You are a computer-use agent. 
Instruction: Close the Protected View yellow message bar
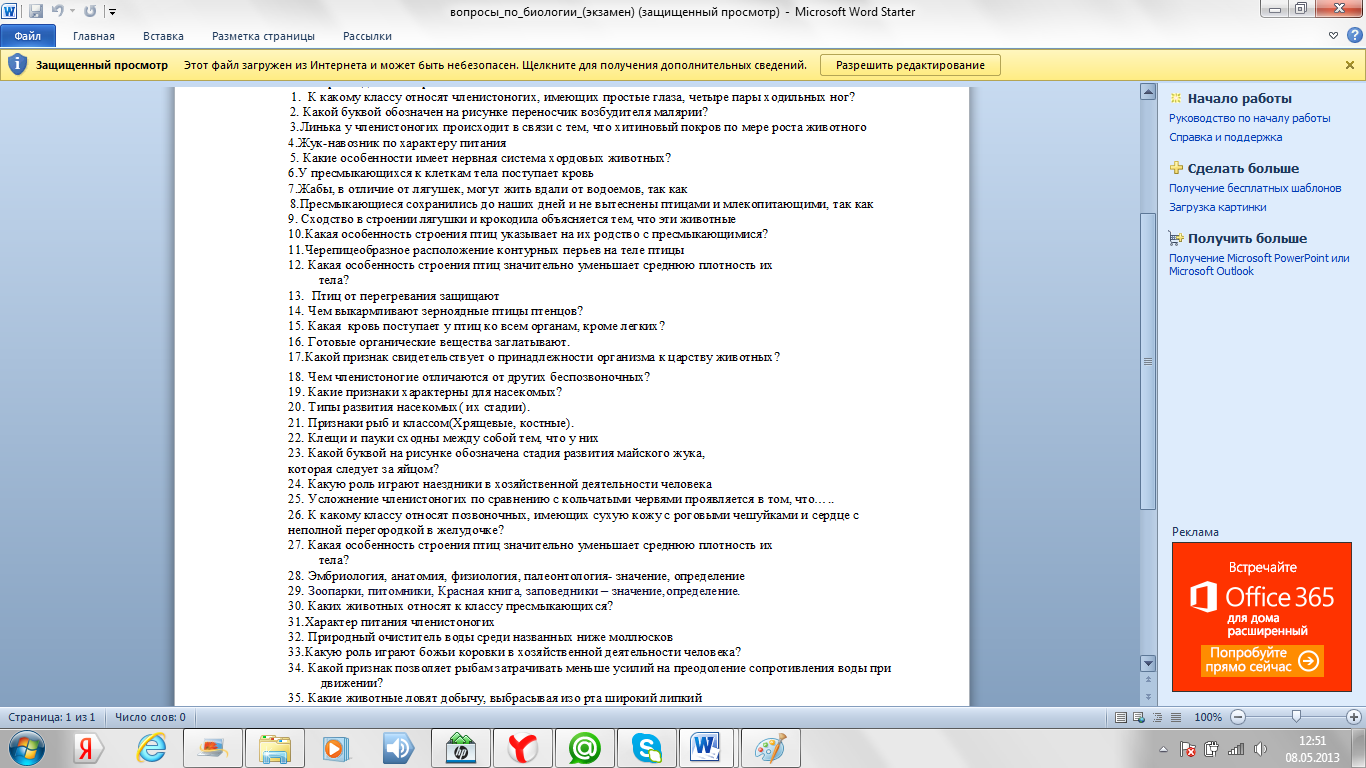click(x=1349, y=65)
